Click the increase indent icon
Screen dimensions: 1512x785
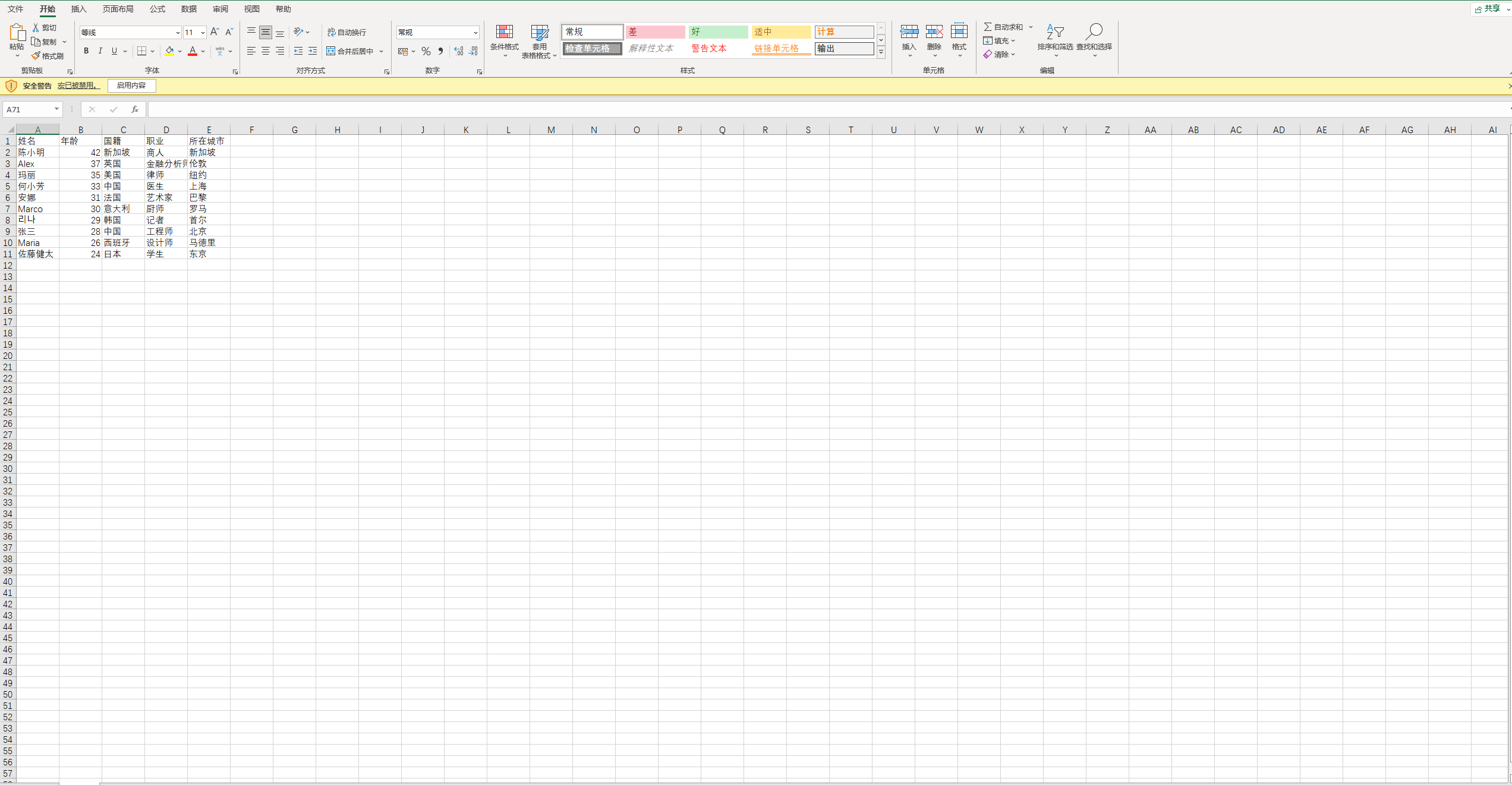click(313, 52)
